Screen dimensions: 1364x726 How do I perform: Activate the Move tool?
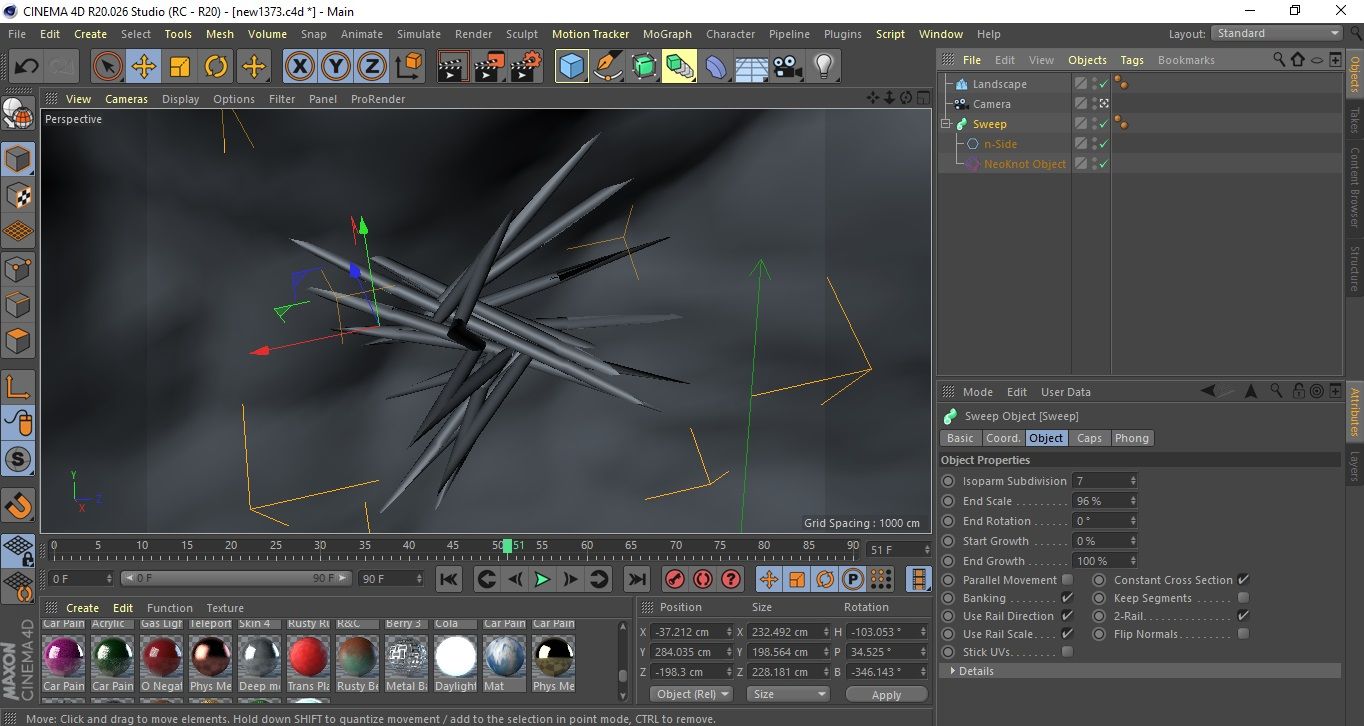pyautogui.click(x=144, y=67)
